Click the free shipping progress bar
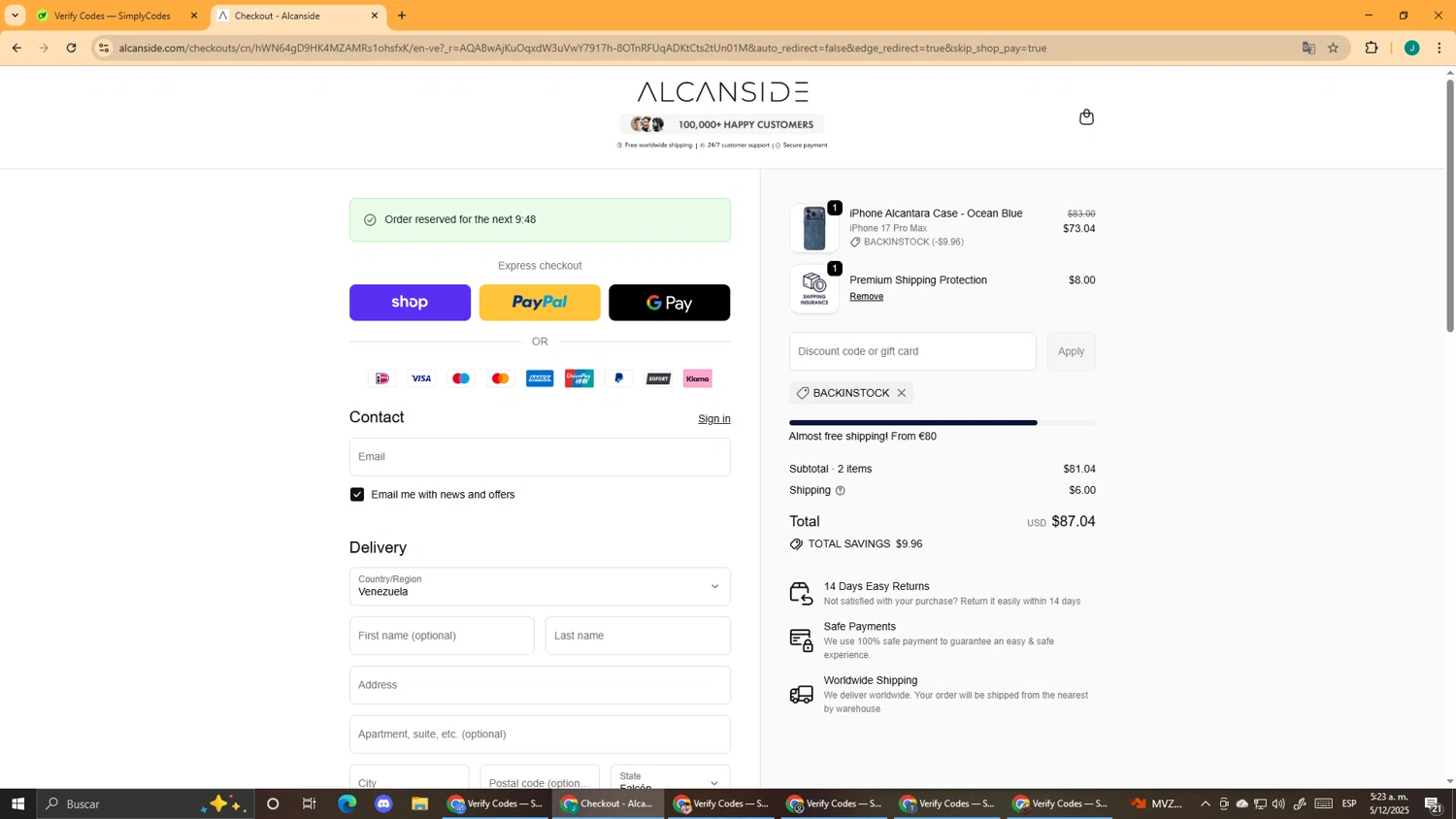This screenshot has width=1456, height=819. 943,423
